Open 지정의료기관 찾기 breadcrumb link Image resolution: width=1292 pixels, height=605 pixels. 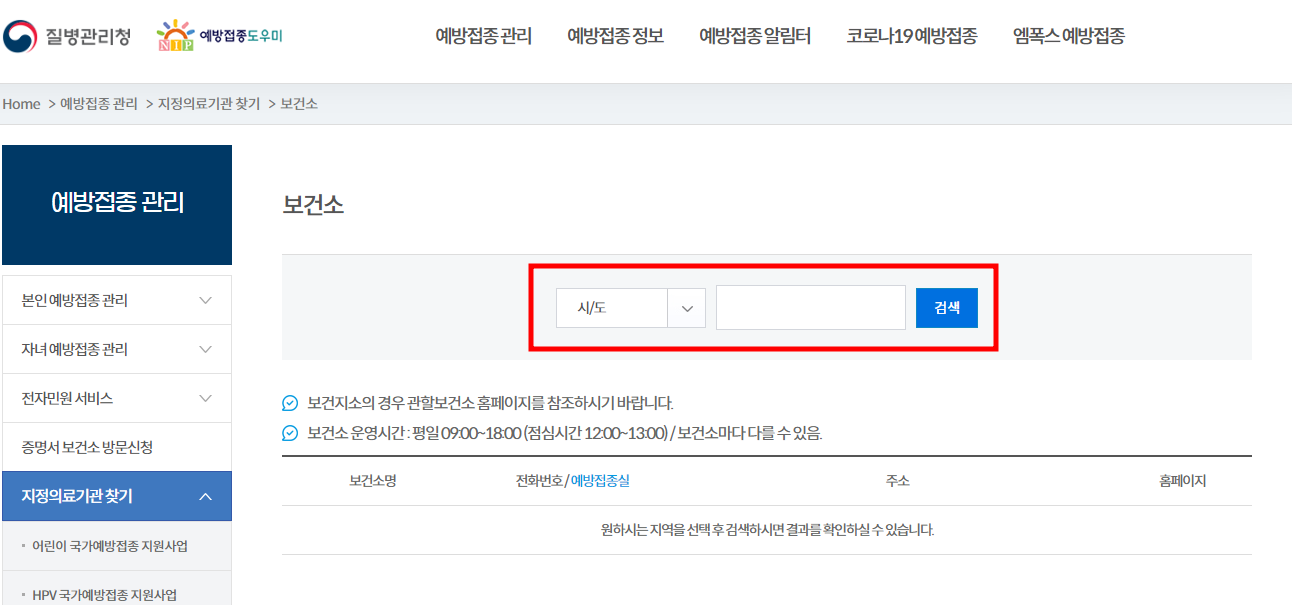point(209,104)
